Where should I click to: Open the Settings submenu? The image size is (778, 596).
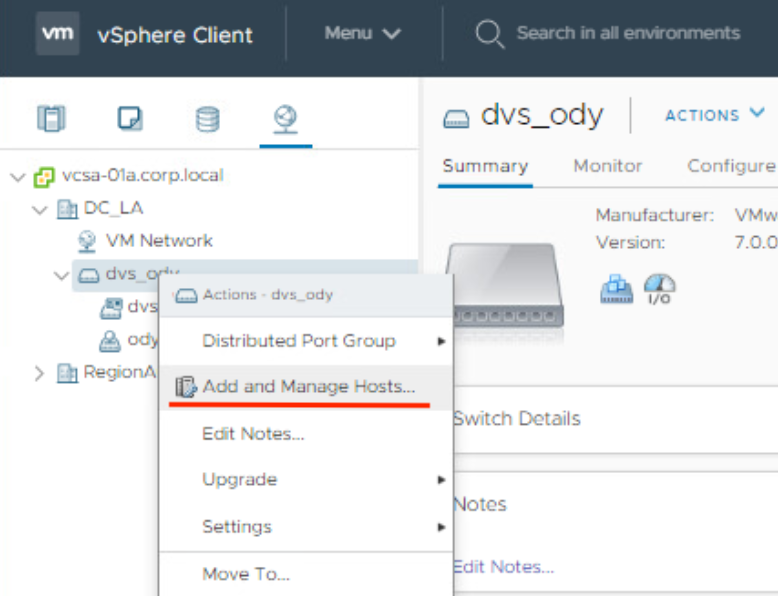[x=306, y=527]
